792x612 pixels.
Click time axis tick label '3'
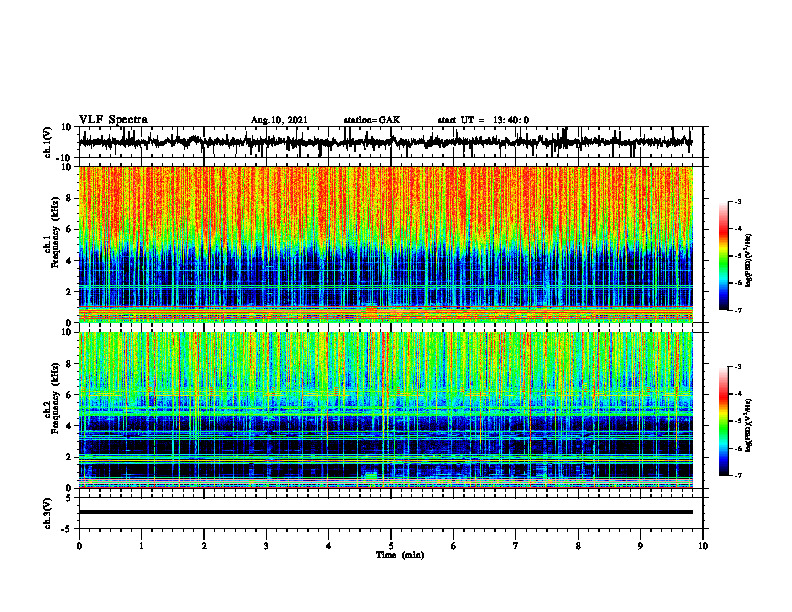(266, 546)
